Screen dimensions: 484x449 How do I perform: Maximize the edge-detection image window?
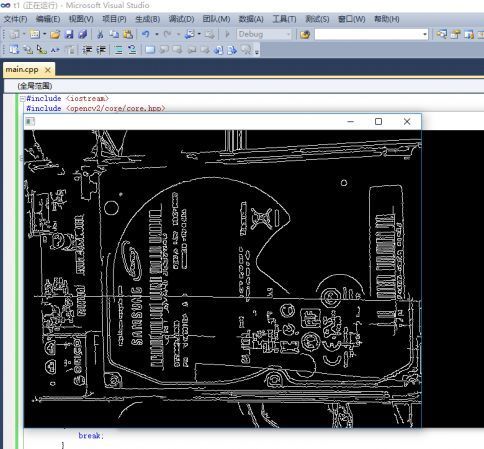pos(378,122)
